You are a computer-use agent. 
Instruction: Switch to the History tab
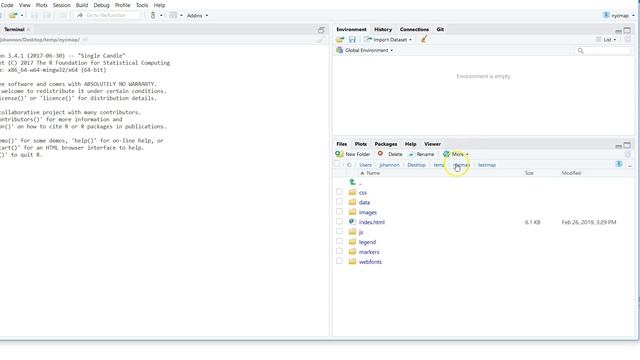tap(383, 29)
